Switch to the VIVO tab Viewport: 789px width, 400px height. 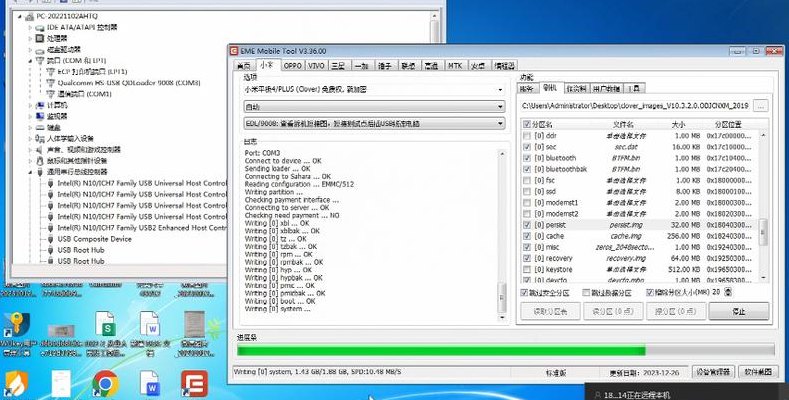tap(316, 66)
